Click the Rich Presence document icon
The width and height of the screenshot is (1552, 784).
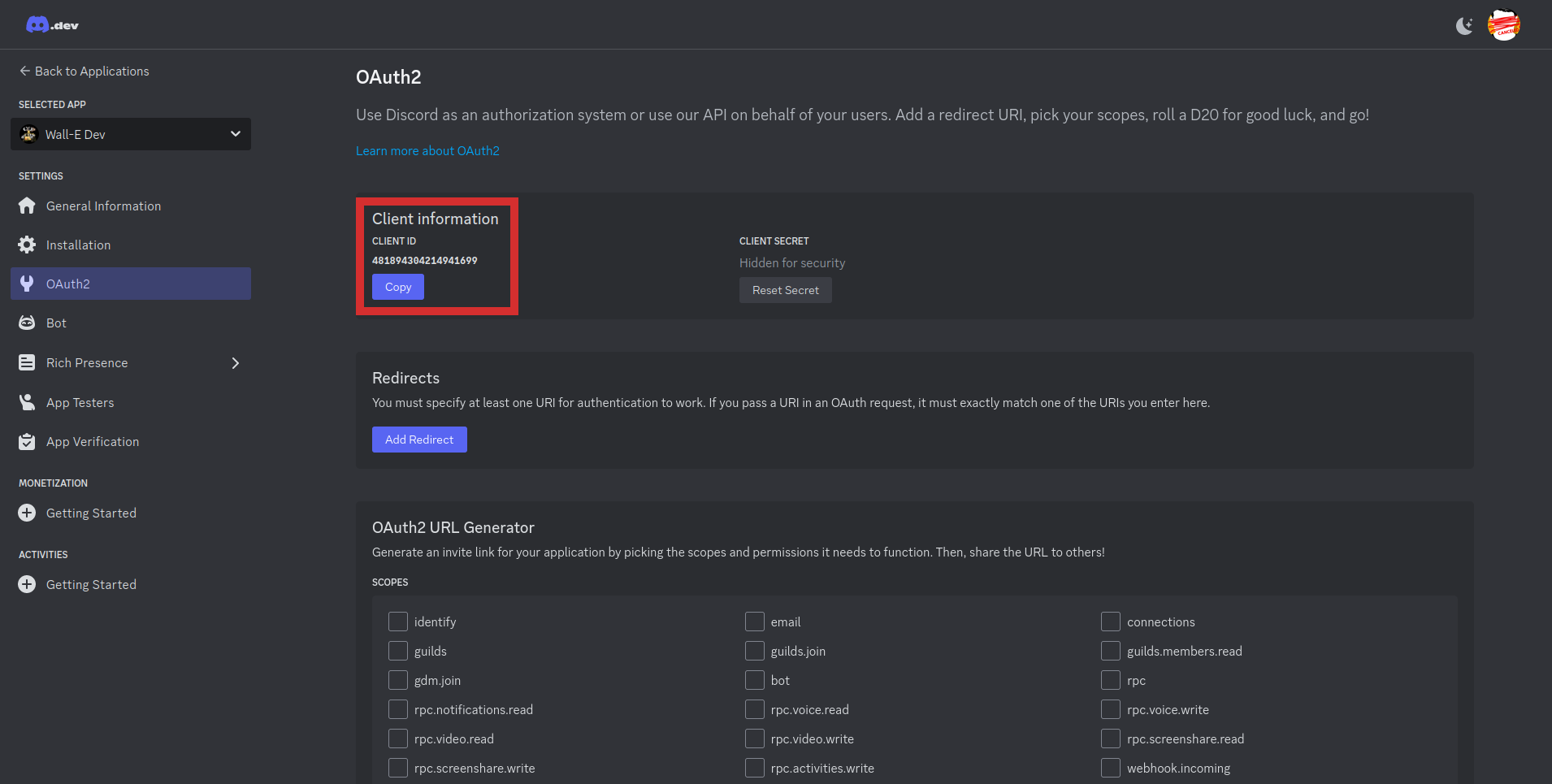[x=27, y=362]
